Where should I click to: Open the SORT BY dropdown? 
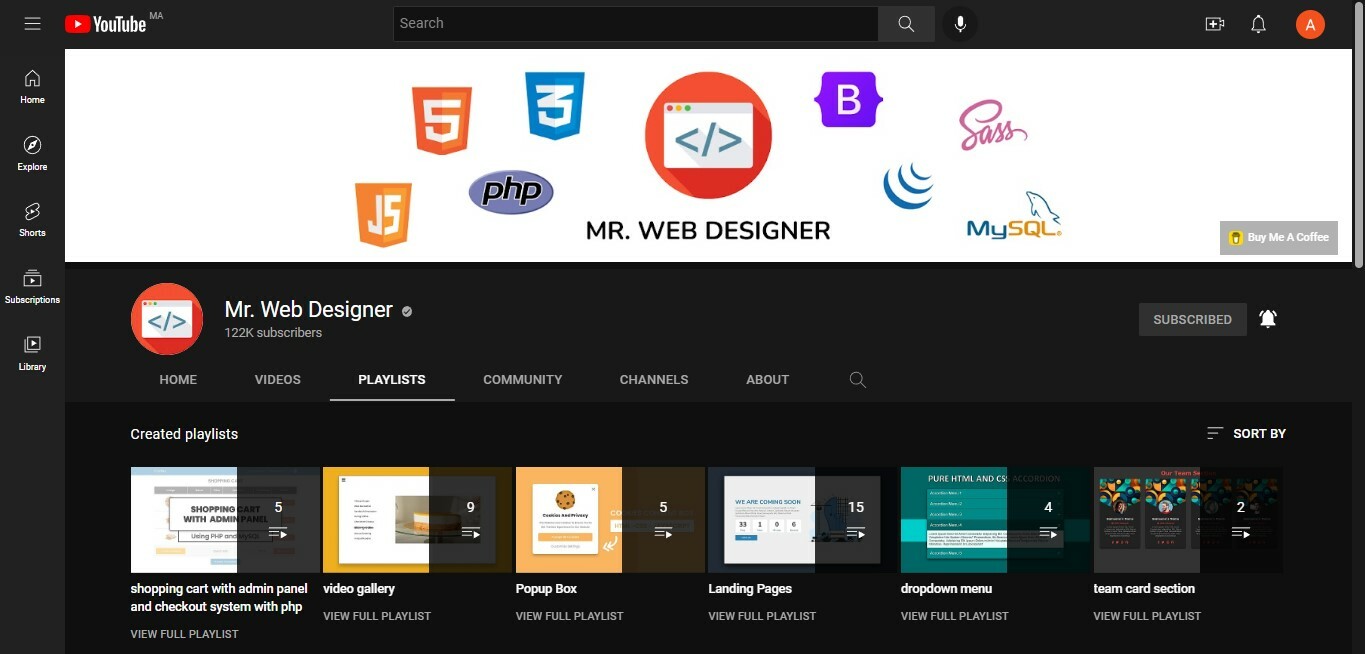point(1245,433)
